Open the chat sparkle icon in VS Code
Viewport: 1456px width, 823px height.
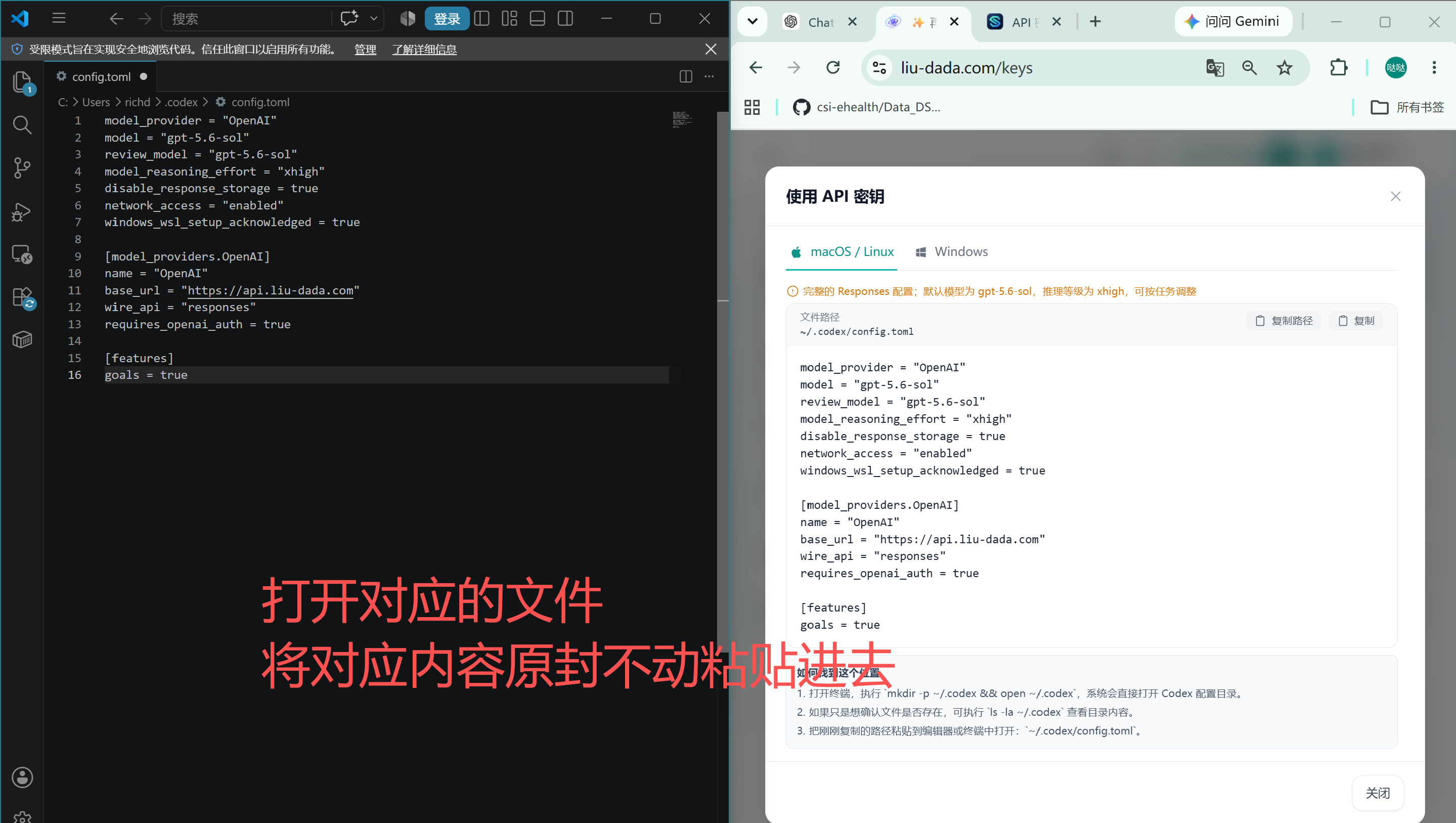pyautogui.click(x=349, y=19)
